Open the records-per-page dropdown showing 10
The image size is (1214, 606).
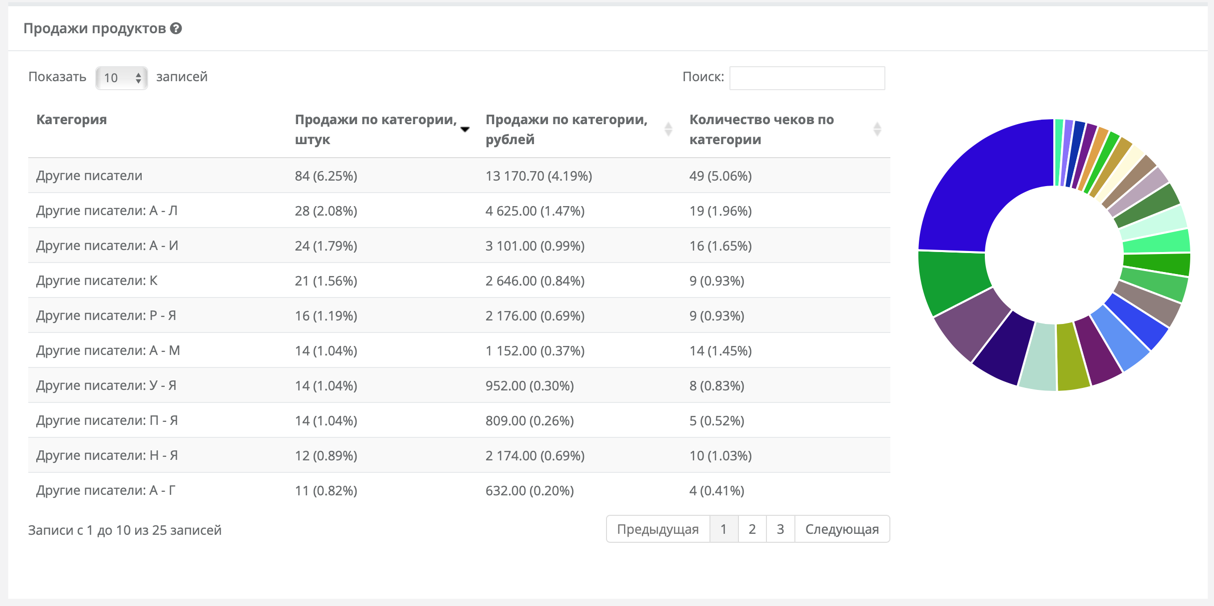click(x=121, y=78)
